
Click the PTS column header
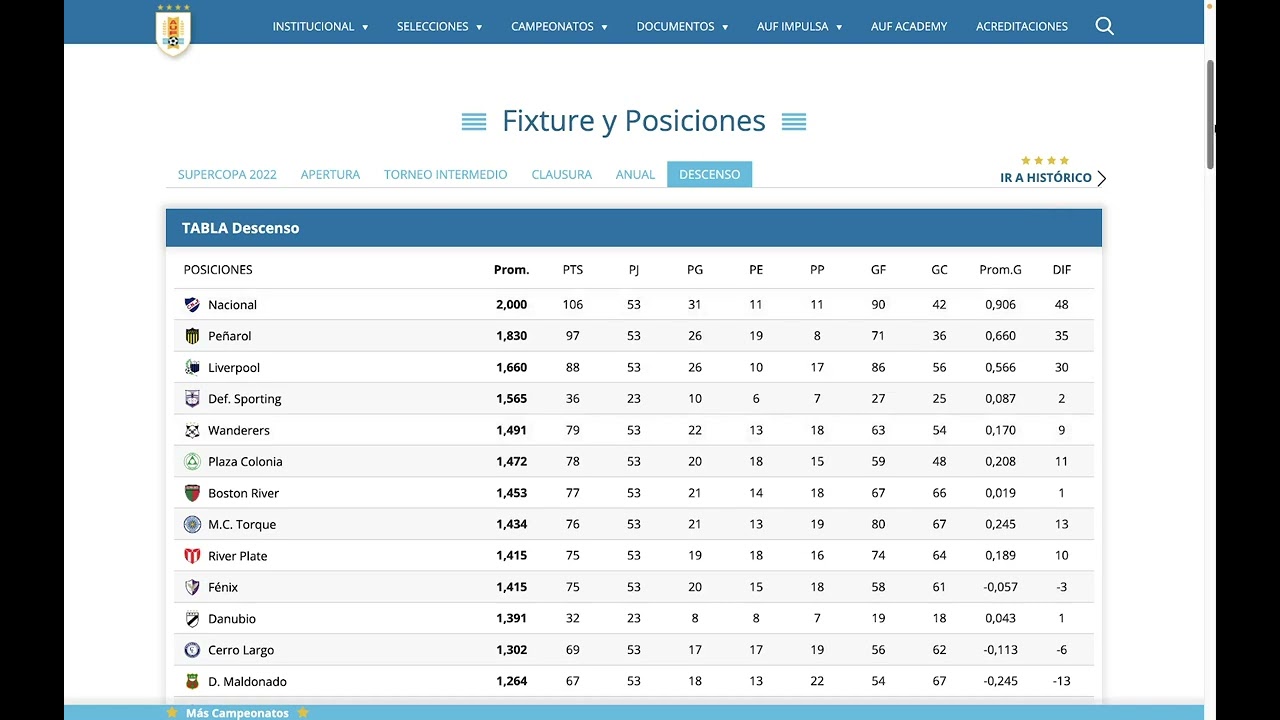[573, 270]
